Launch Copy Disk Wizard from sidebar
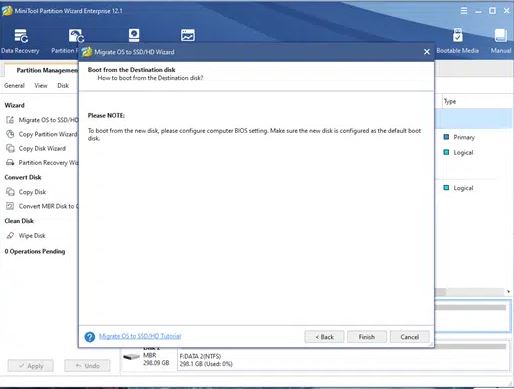The height and width of the screenshot is (389, 514). pyautogui.click(x=42, y=148)
